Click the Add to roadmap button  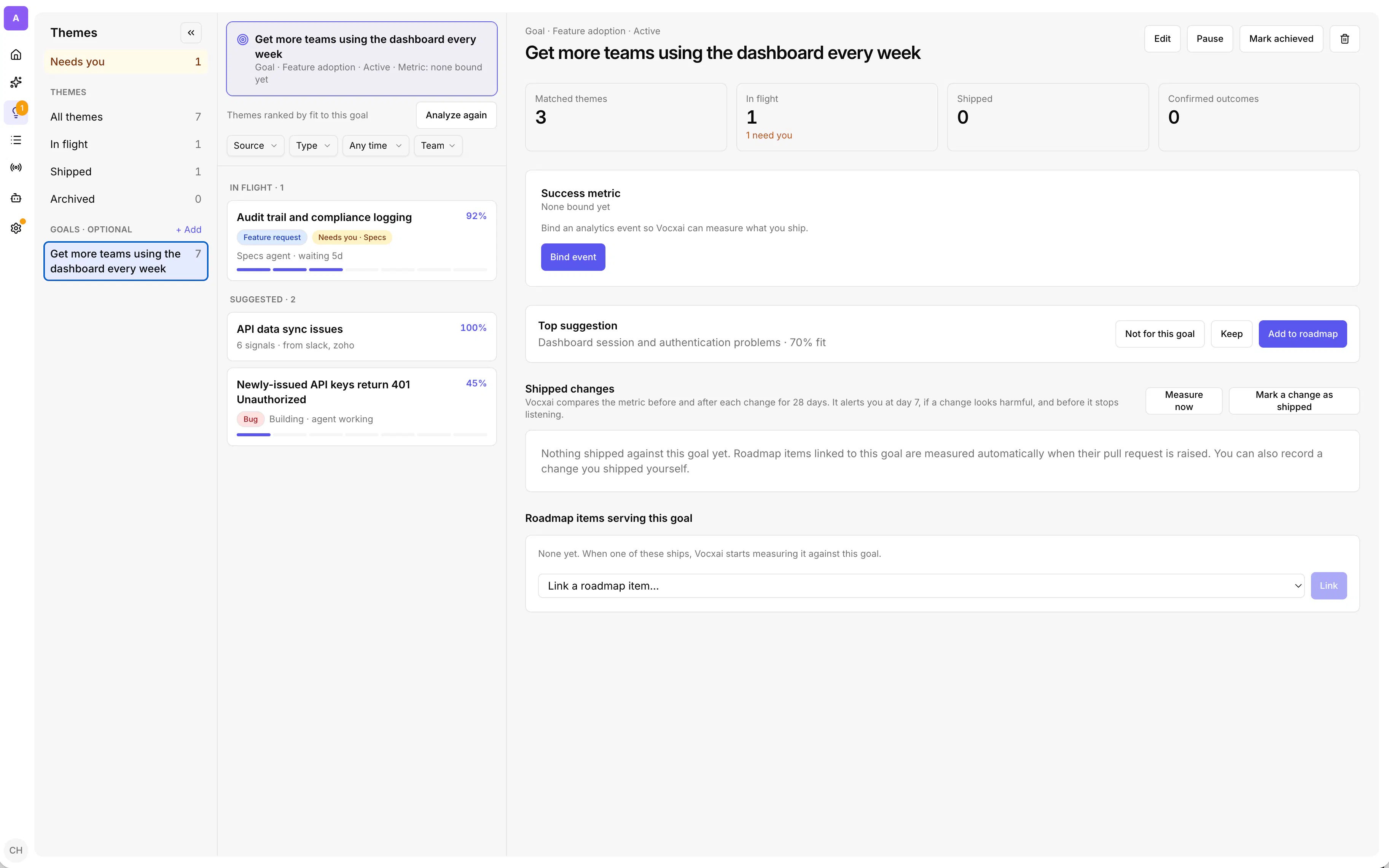1302,334
